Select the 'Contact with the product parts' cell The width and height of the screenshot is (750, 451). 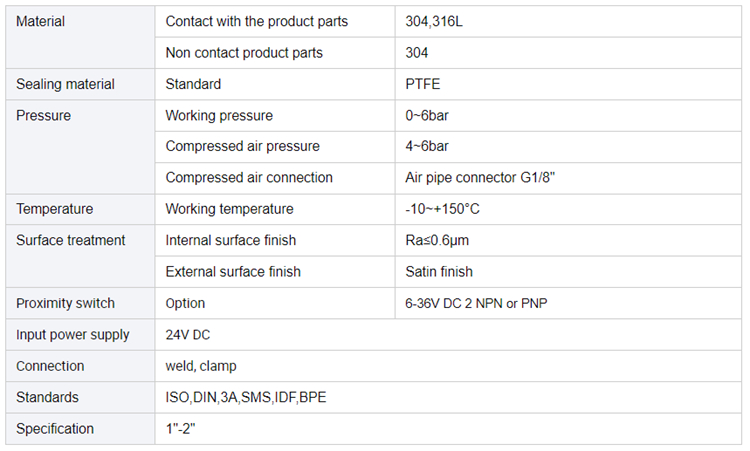coord(275,22)
